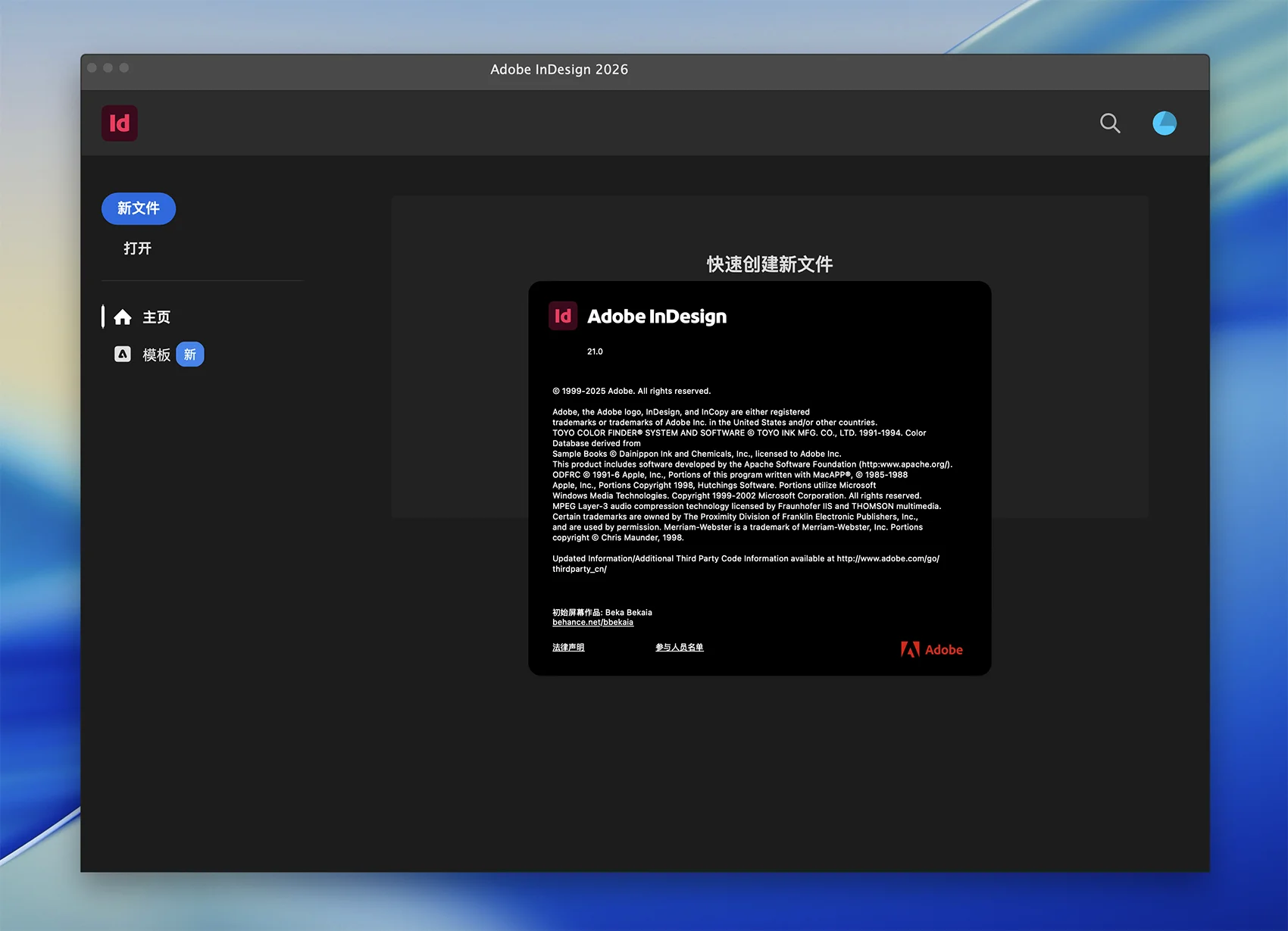This screenshot has height=931, width=1288.
Task: Switch to the 模板 section label
Action: click(157, 355)
